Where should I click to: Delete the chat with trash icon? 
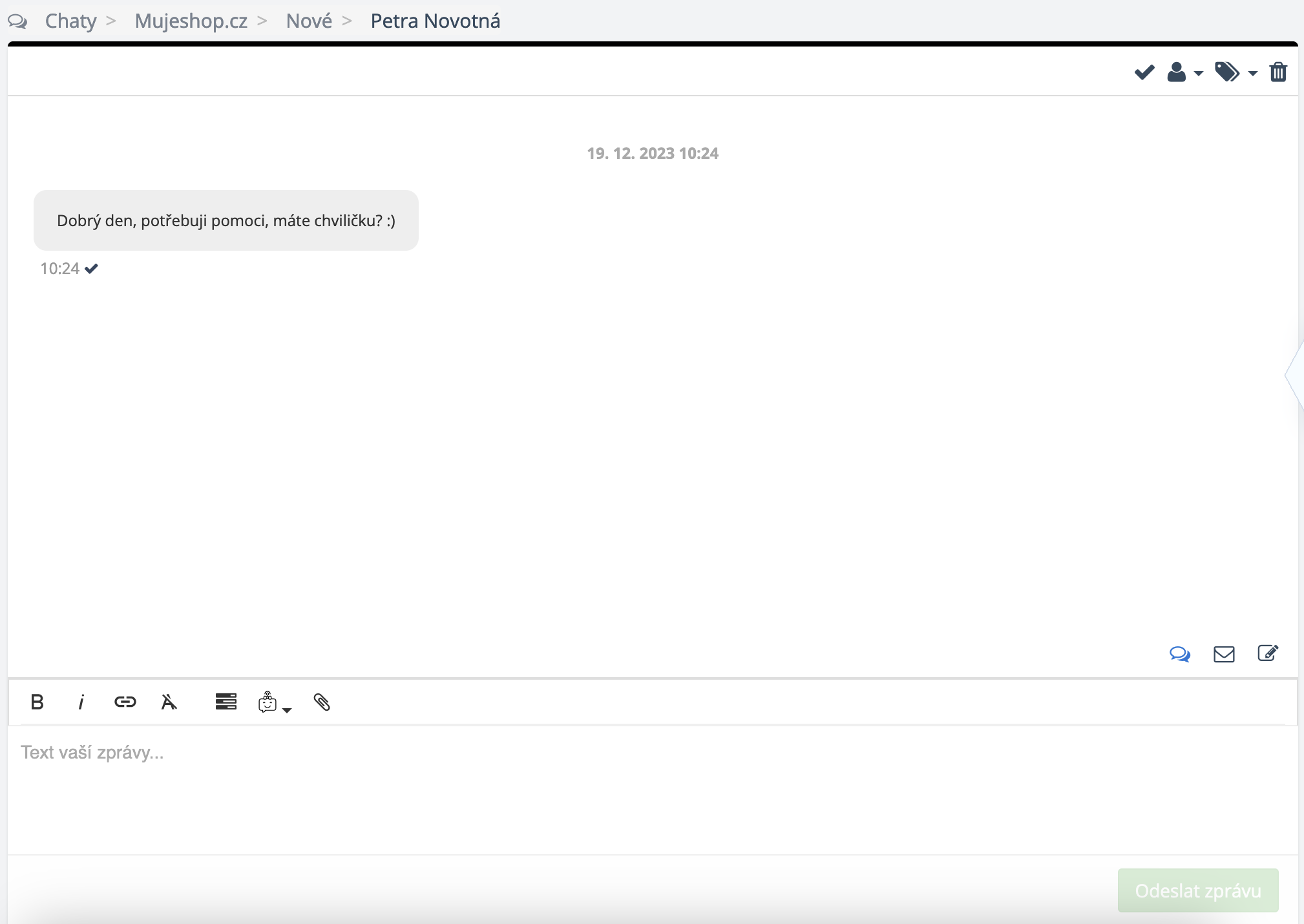point(1278,72)
